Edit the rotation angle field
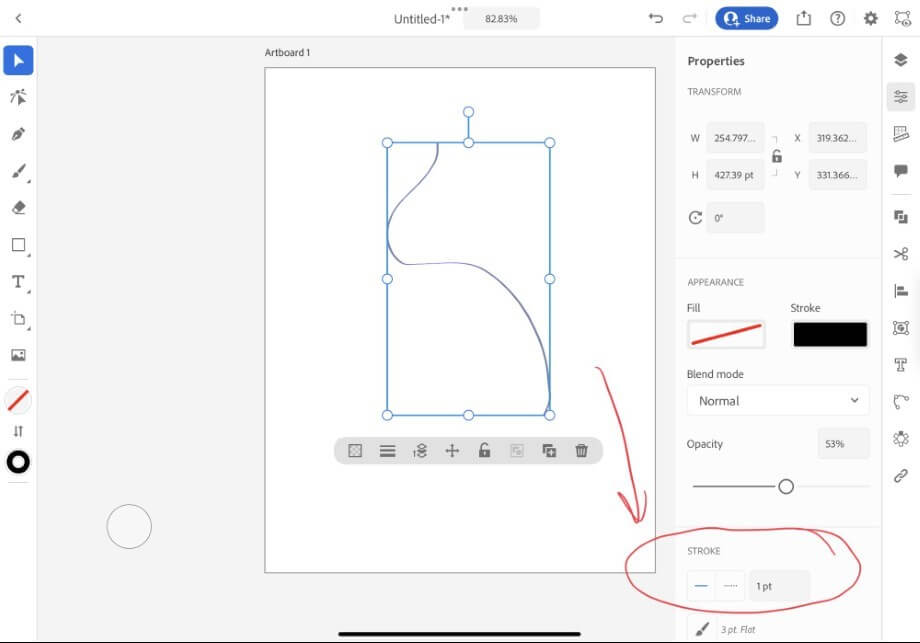The height and width of the screenshot is (643, 920). pos(735,218)
